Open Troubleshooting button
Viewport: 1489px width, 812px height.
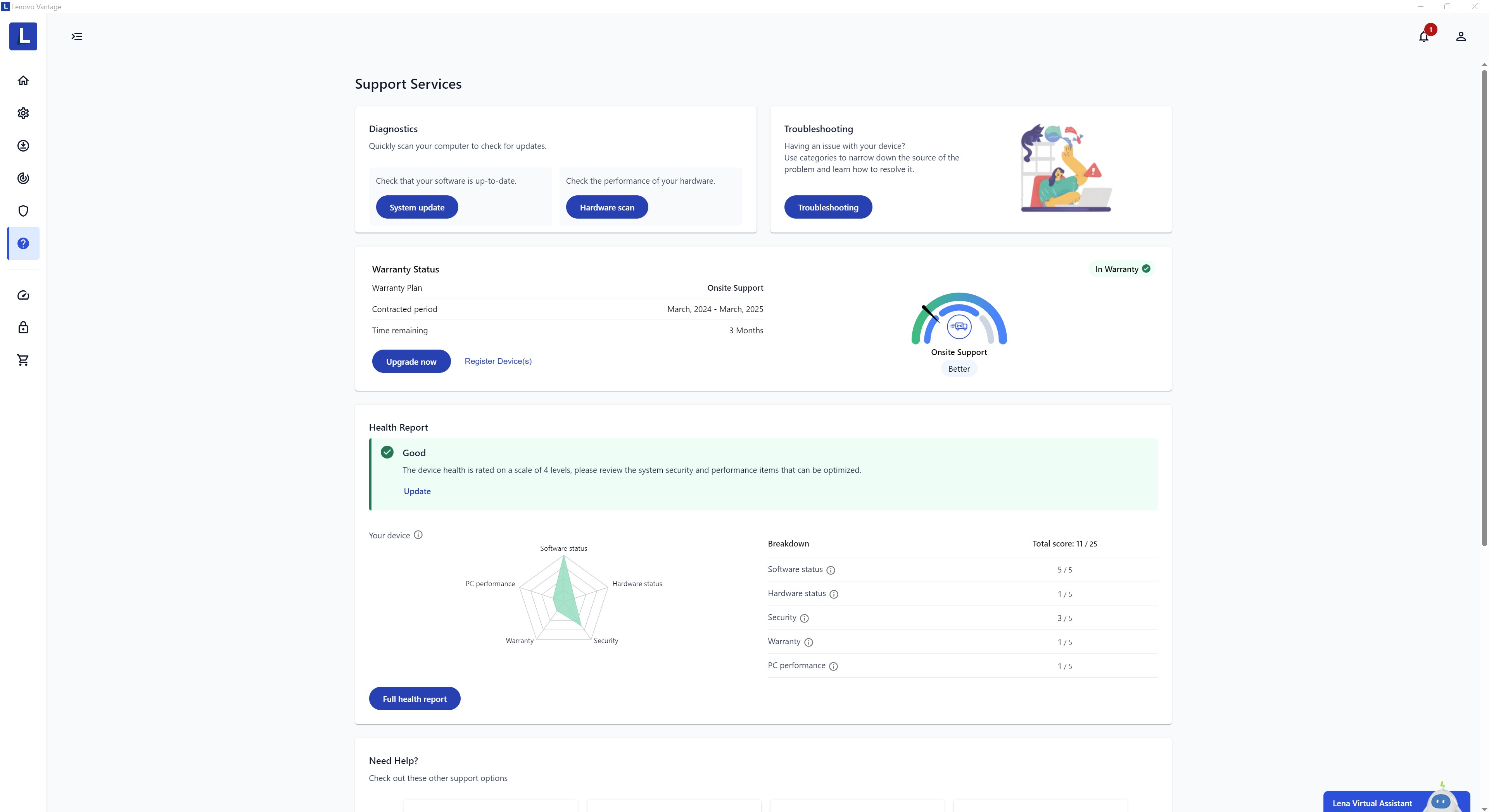click(828, 207)
